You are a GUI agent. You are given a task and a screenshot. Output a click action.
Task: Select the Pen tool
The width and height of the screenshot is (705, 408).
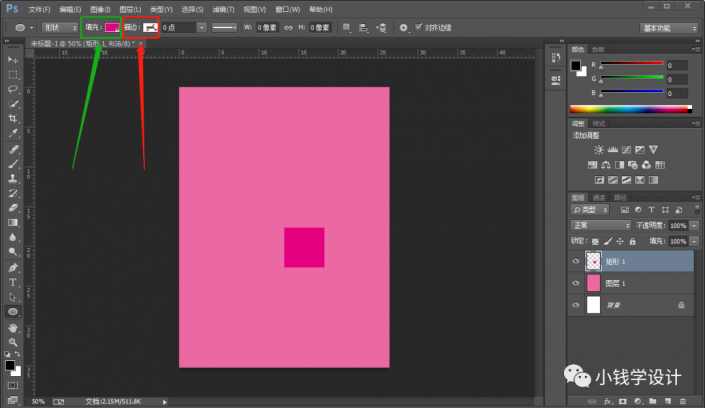click(13, 268)
